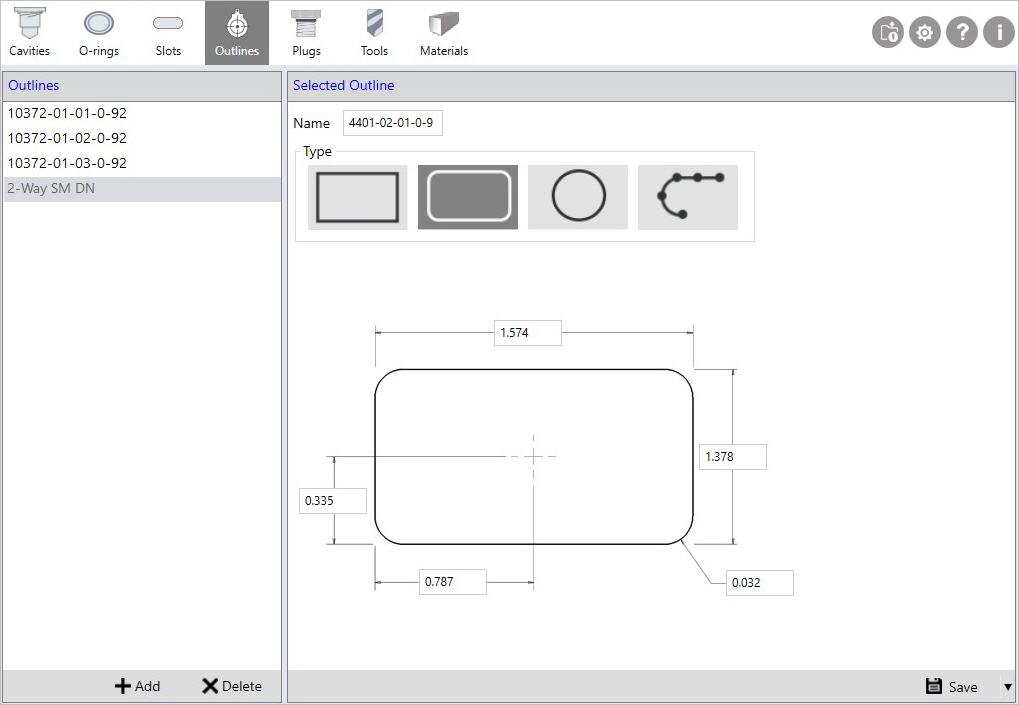Image resolution: width=1019 pixels, height=705 pixels.
Task: Select outline 10372-01-02-0-92
Action: 142,138
